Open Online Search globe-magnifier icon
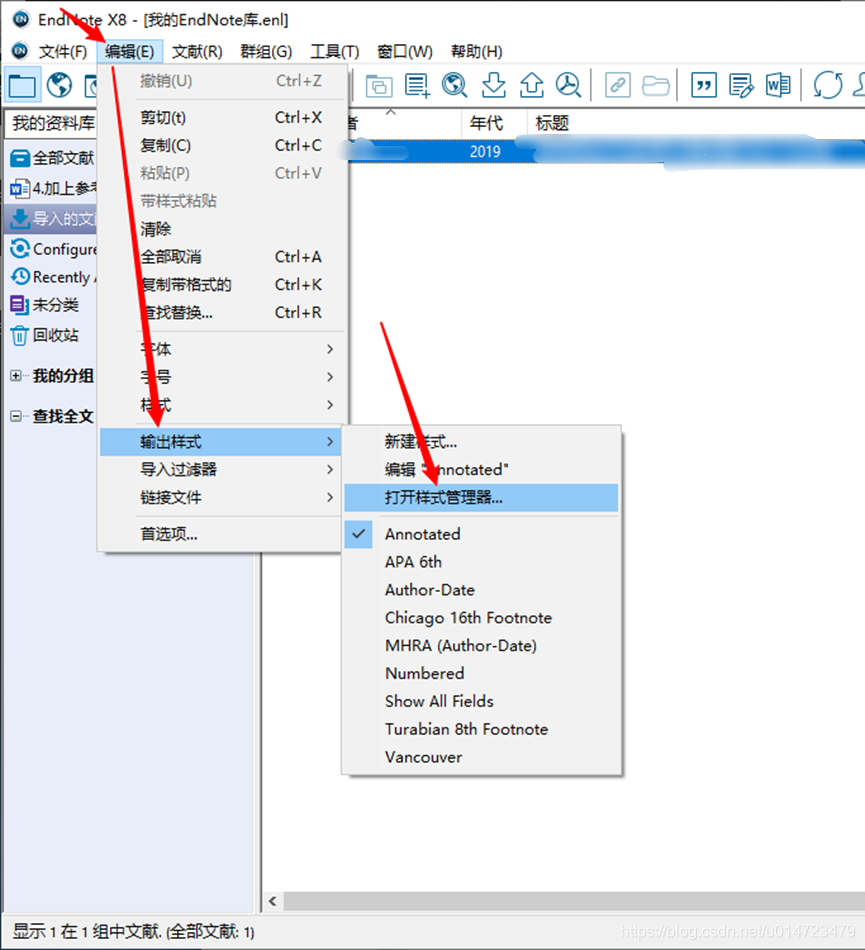 (454, 85)
